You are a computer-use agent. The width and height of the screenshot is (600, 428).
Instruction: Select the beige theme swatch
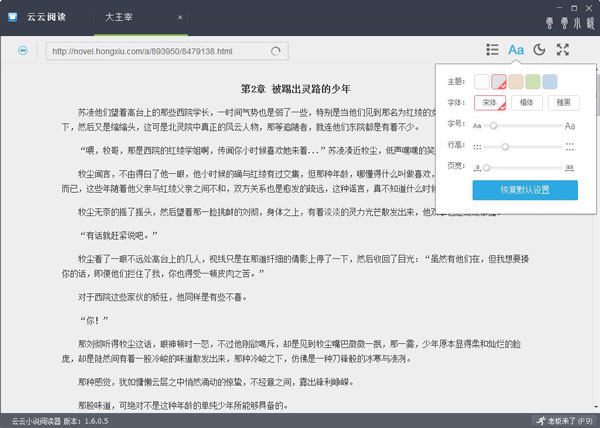click(516, 82)
